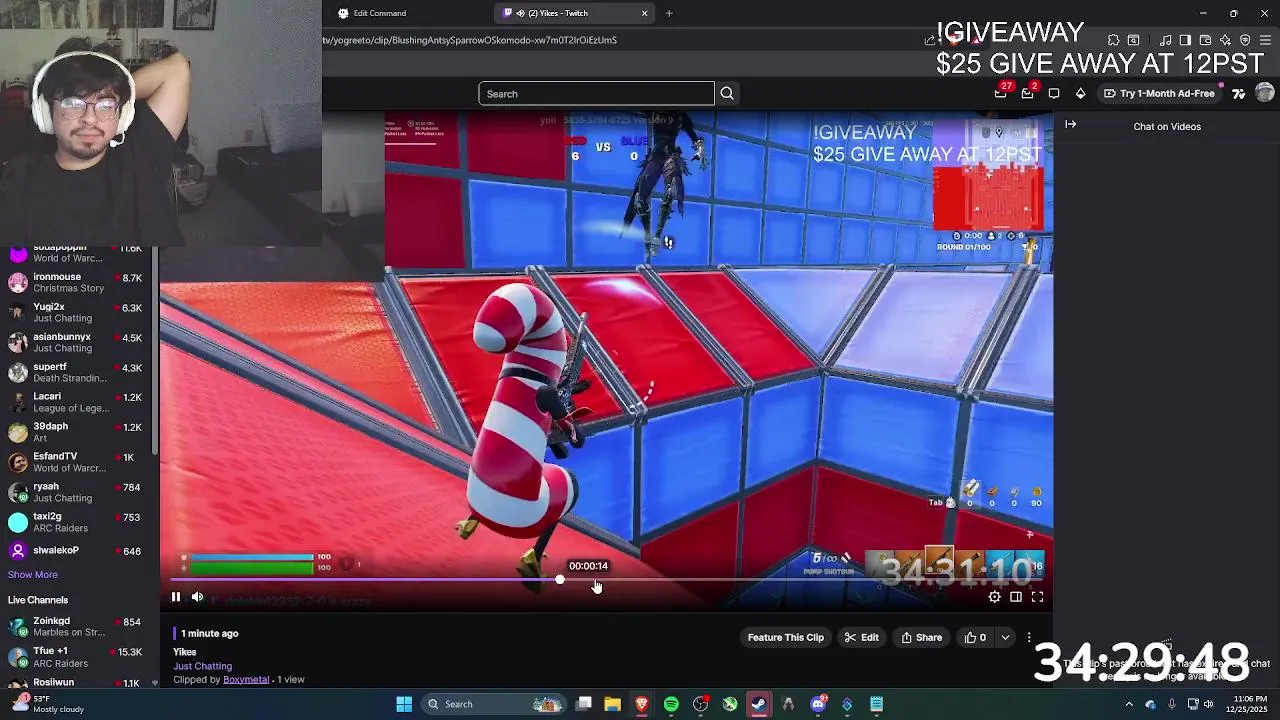Open a new browser tab with plus
The height and width of the screenshot is (720, 1280).
click(669, 13)
